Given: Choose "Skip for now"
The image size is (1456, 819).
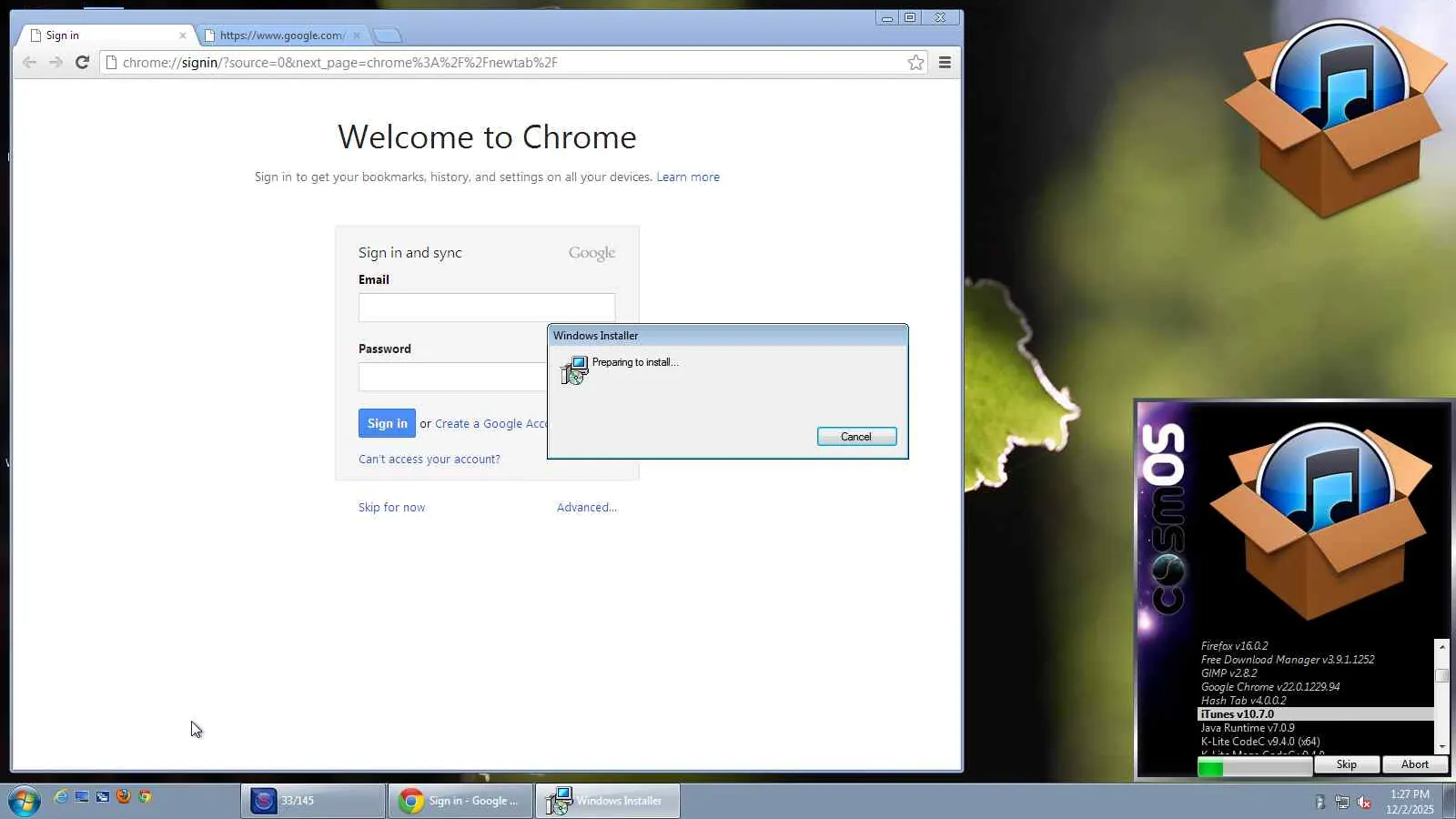Looking at the screenshot, I should point(391,507).
